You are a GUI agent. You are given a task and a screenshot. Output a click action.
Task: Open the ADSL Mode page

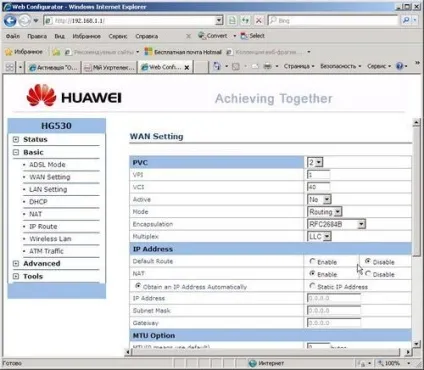pos(47,165)
